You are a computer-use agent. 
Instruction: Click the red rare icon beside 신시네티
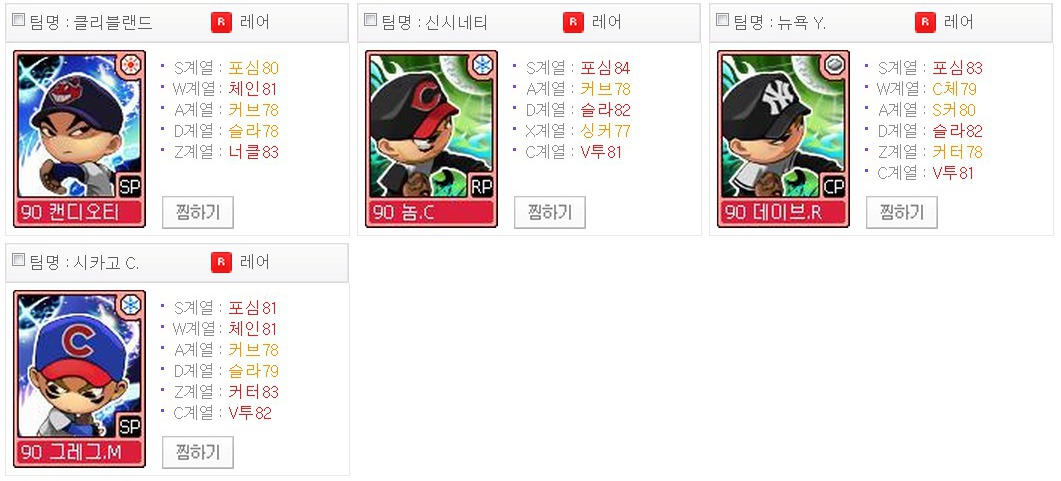tap(573, 22)
